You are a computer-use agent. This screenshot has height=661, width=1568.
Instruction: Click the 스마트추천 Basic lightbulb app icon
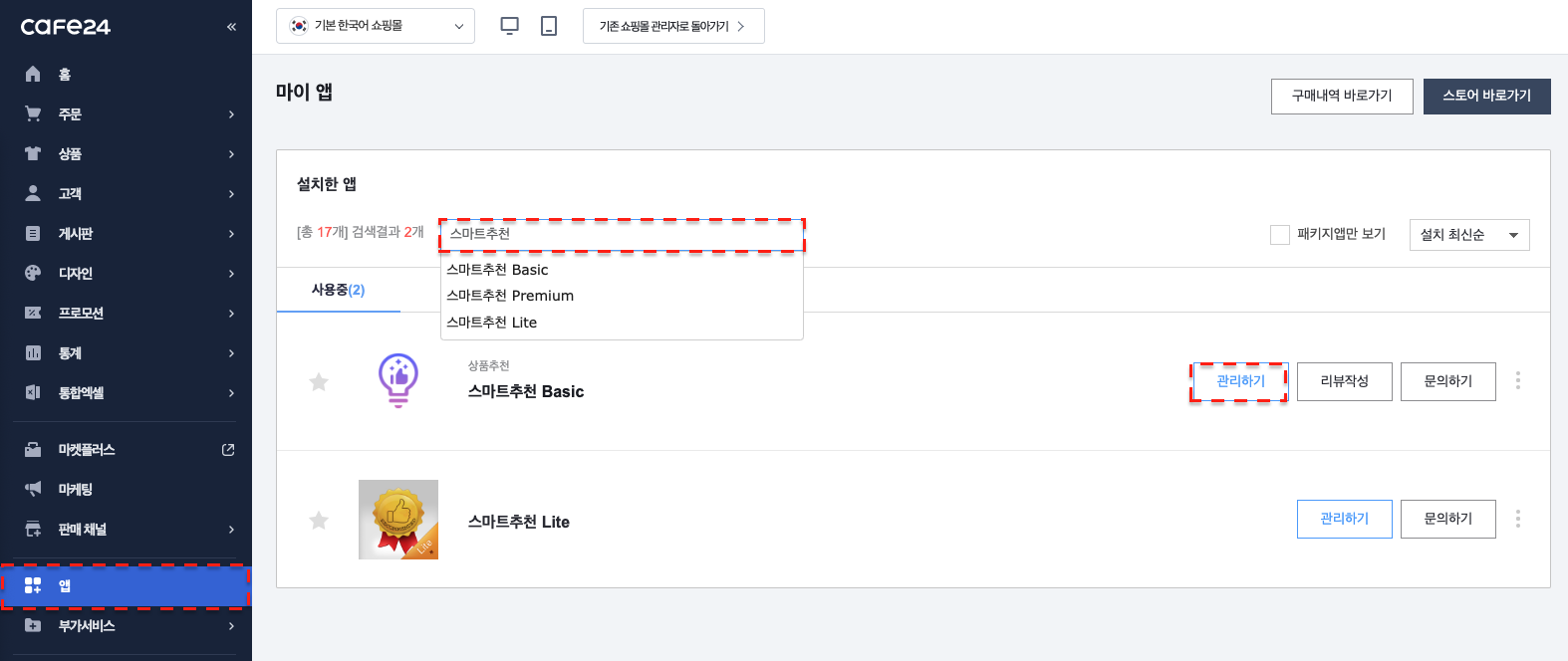click(398, 381)
